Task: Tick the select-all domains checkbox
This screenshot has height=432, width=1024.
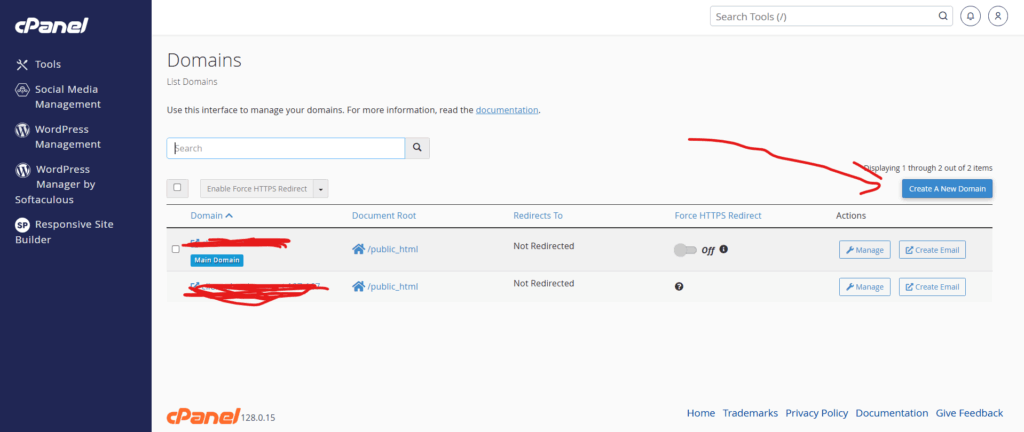Action: pyautogui.click(x=177, y=187)
